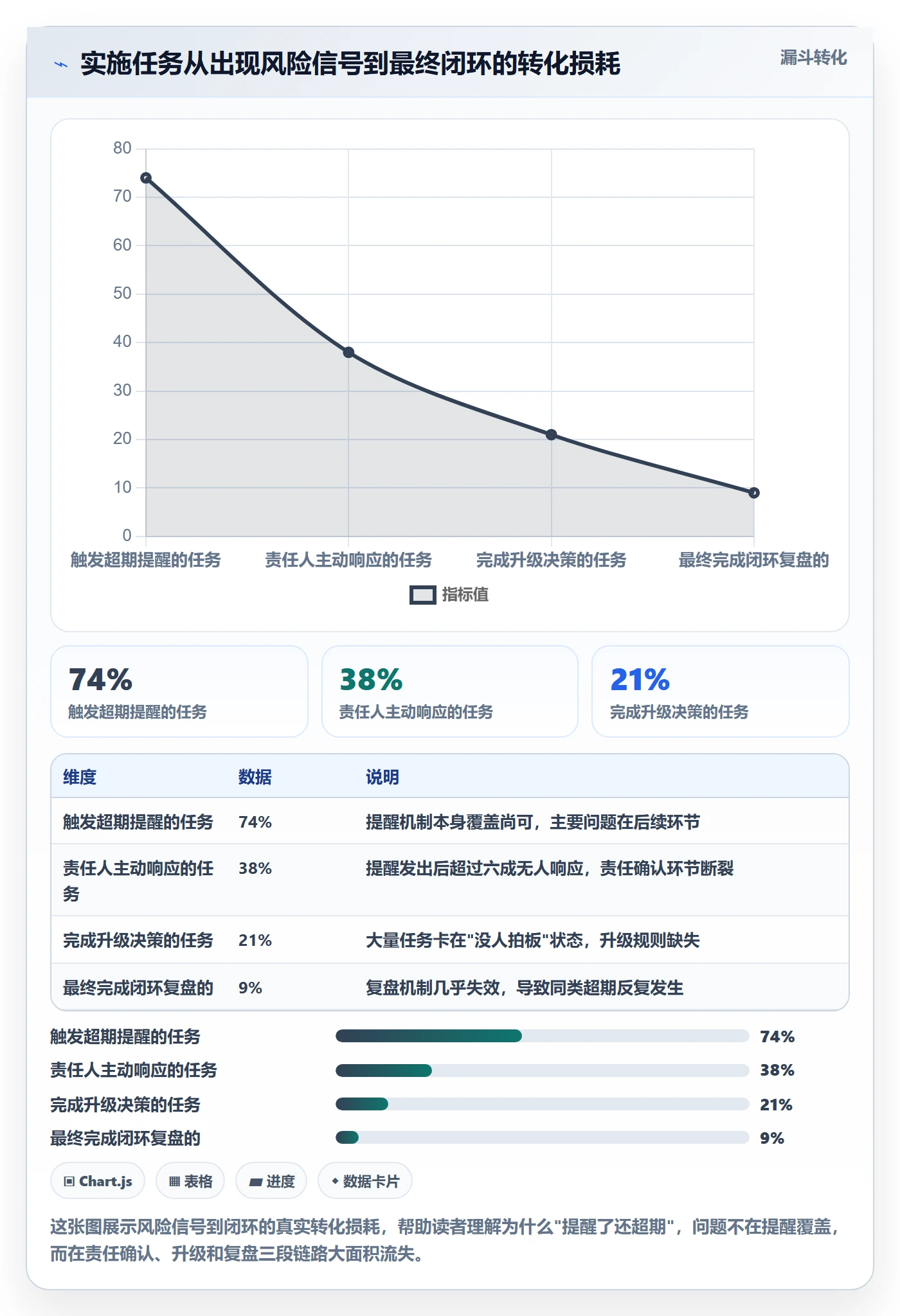Click the x-axis label 责任人主动响应的任务
This screenshot has height=1316, width=900.
click(x=348, y=560)
